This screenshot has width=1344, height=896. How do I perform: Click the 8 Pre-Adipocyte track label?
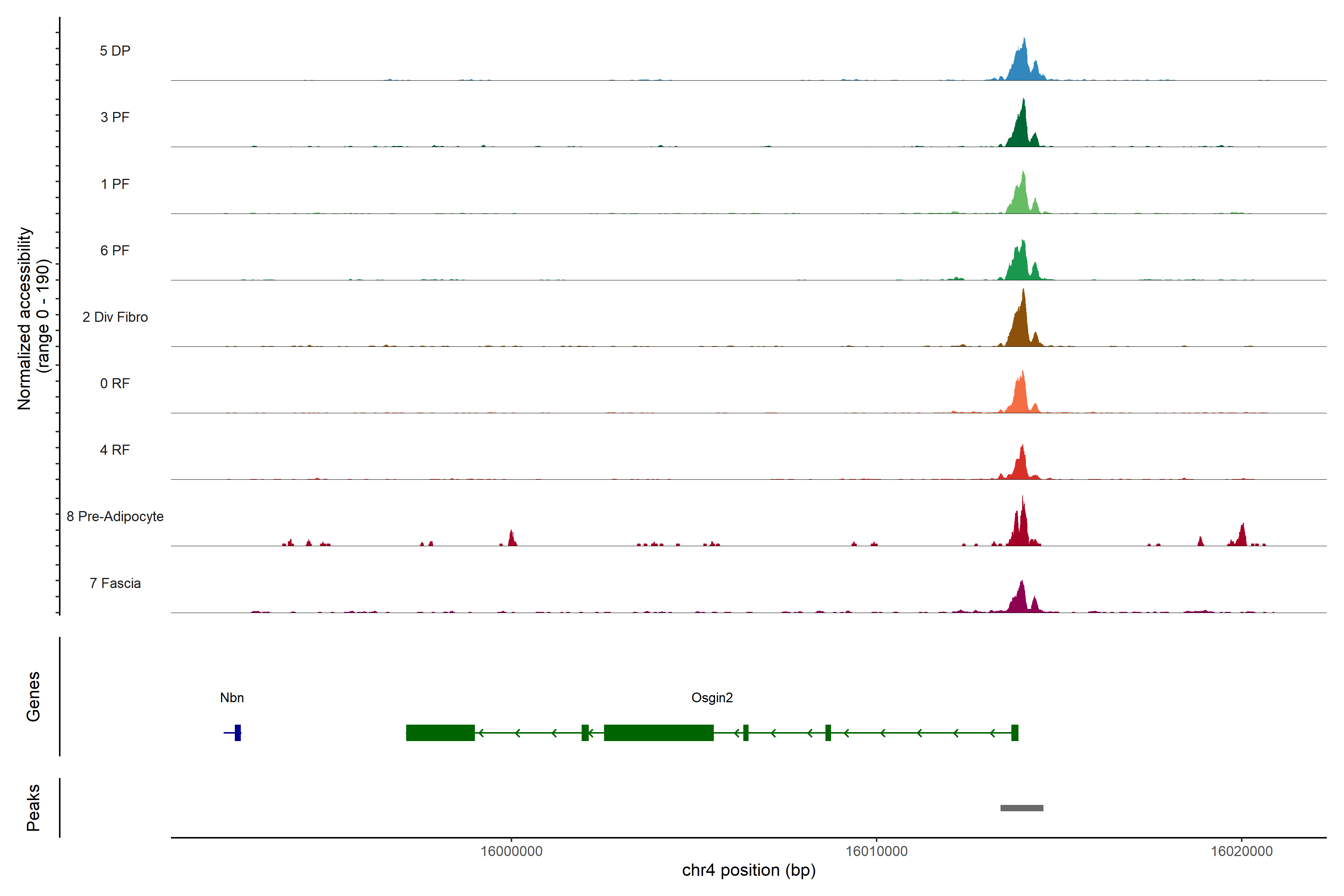point(115,517)
